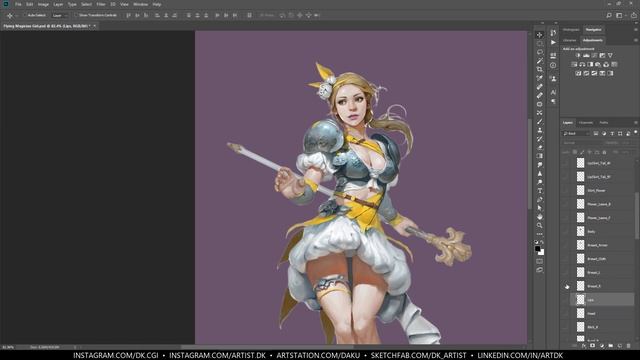Add a Curves adjustment

(594, 55)
